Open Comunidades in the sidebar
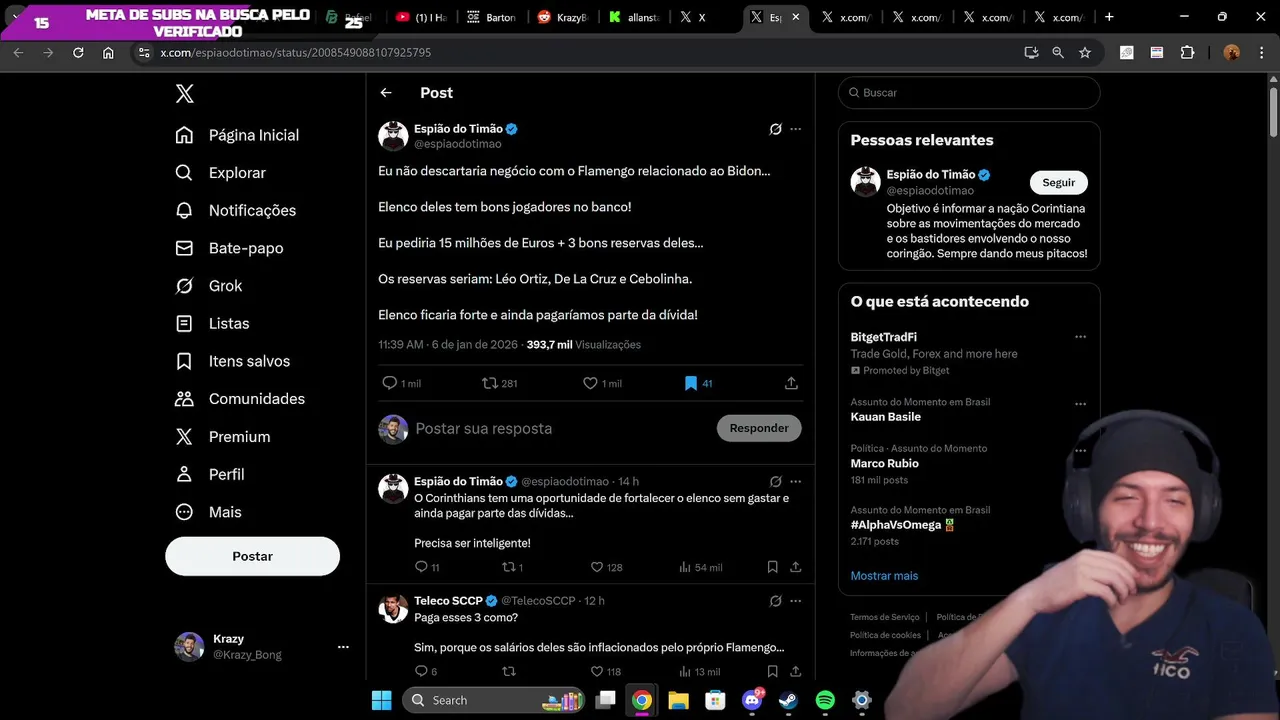This screenshot has height=720, width=1280. point(240,399)
